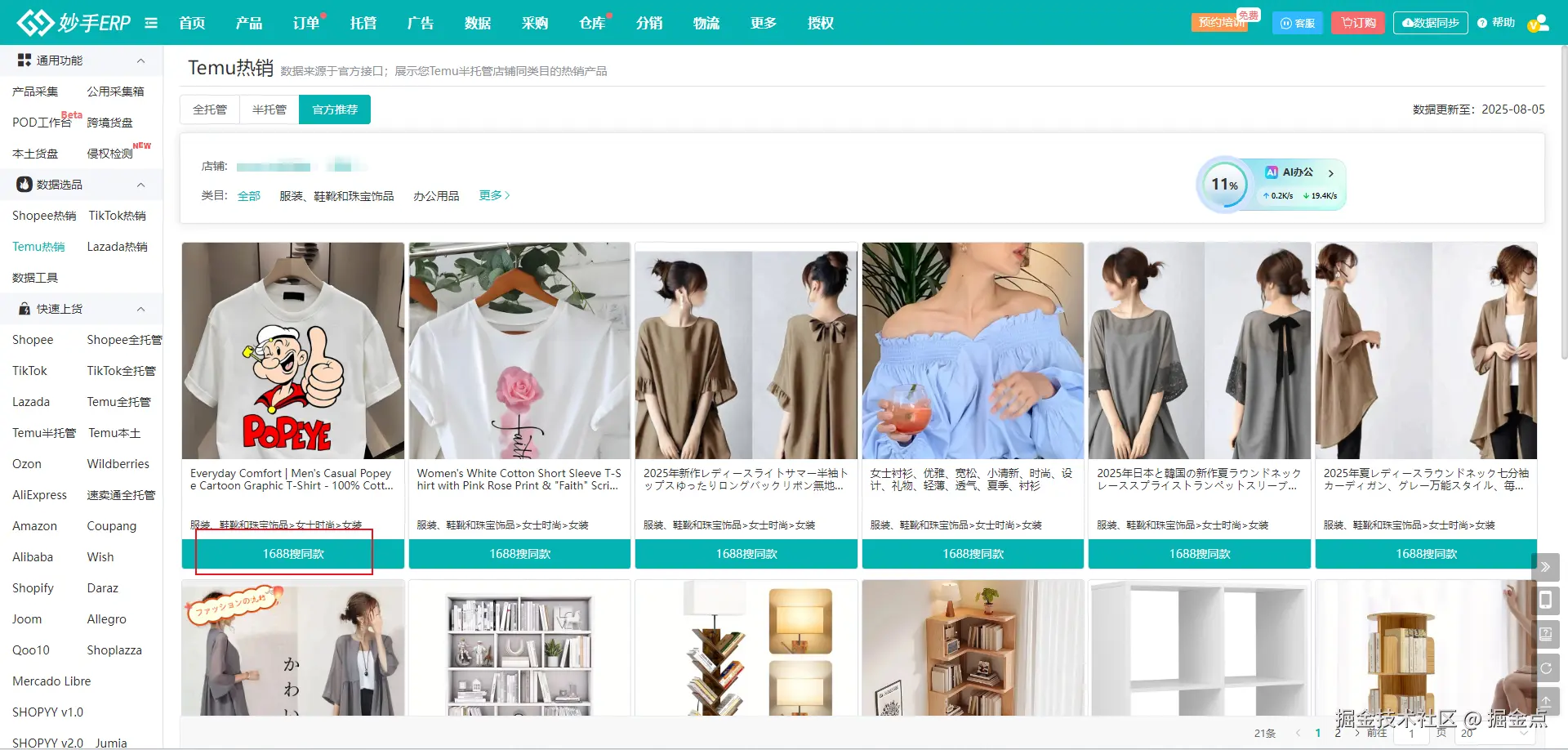Click the red 订购 cart button

click(x=1358, y=23)
